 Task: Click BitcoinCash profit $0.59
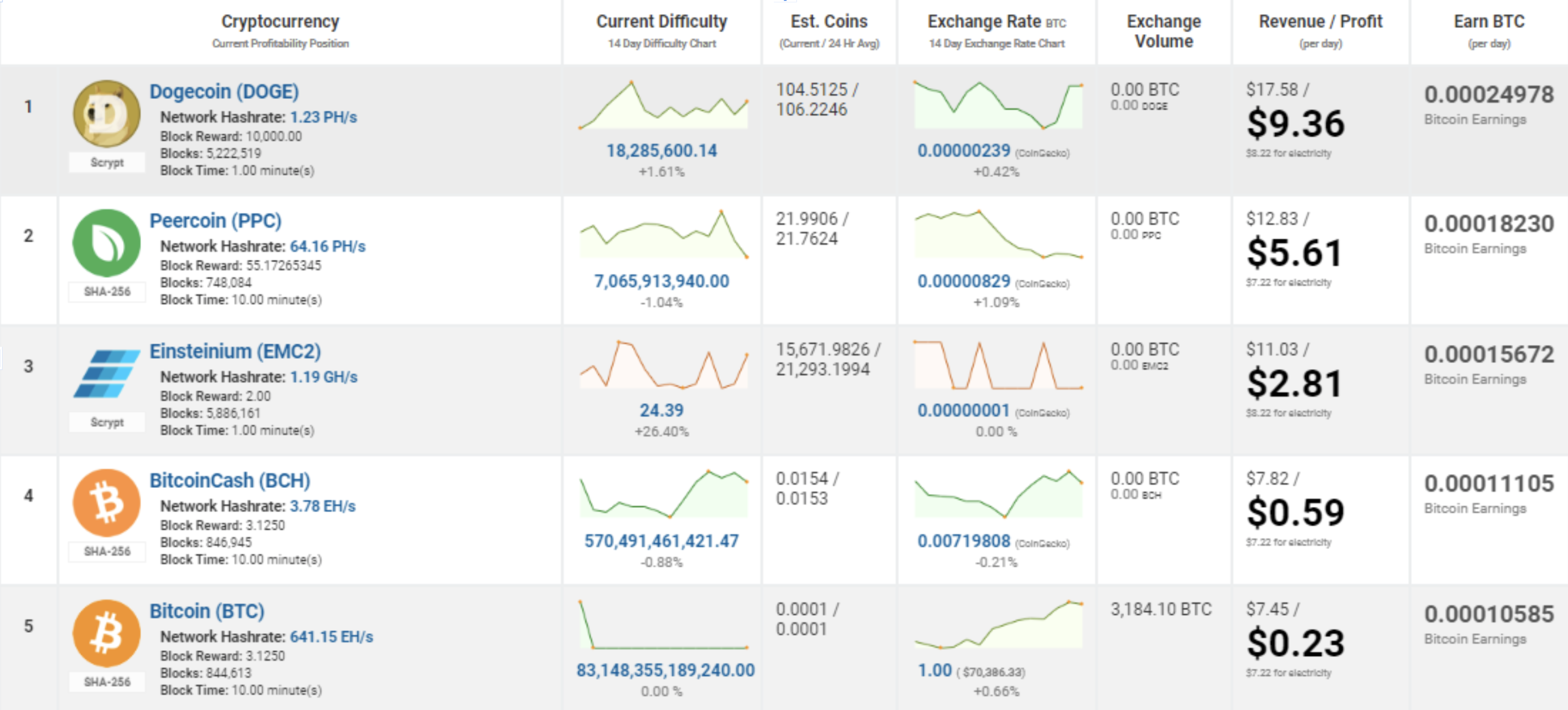click(1295, 512)
